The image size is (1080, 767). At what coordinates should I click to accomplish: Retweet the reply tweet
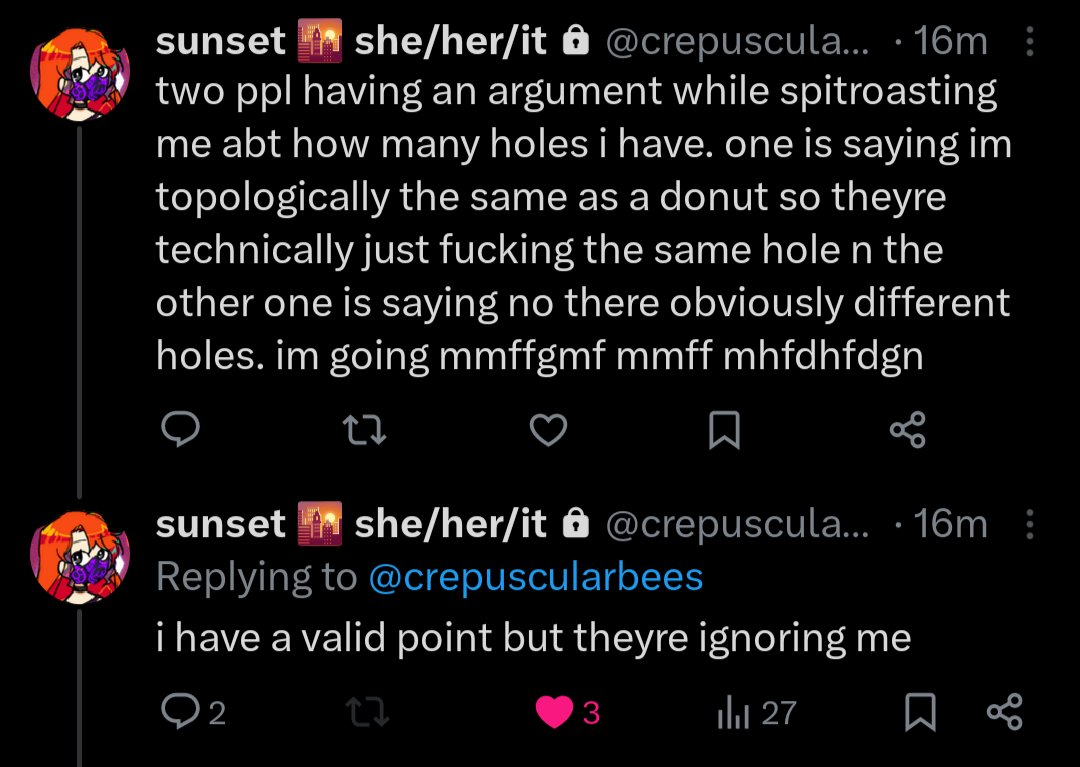coord(364,712)
